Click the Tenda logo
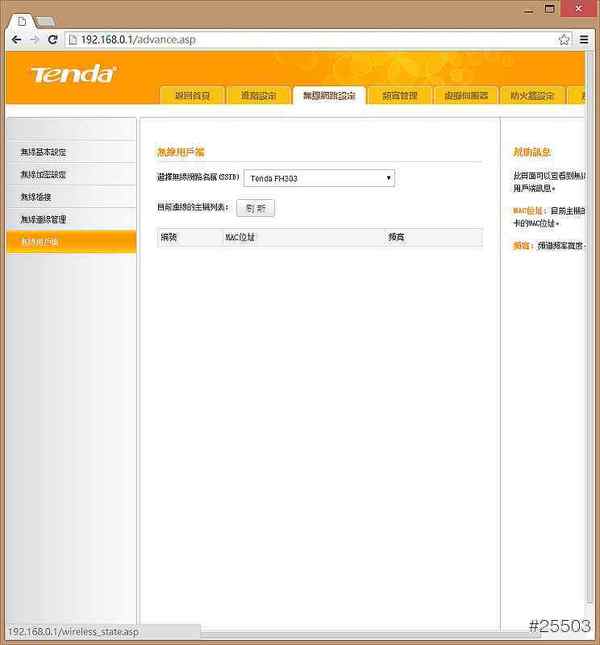The height and width of the screenshot is (645, 600). tap(73, 74)
